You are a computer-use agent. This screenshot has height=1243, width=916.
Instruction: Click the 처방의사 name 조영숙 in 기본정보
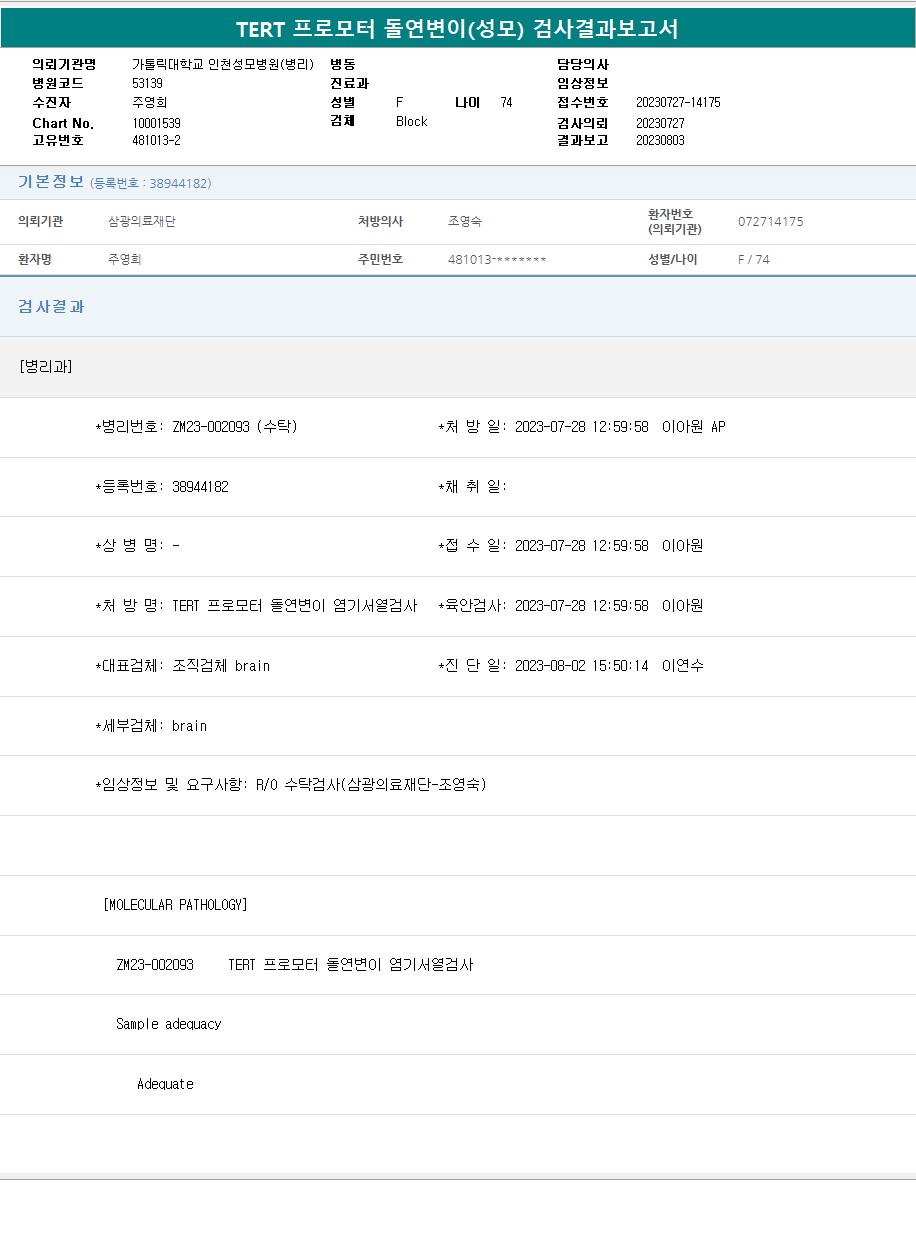coord(464,222)
